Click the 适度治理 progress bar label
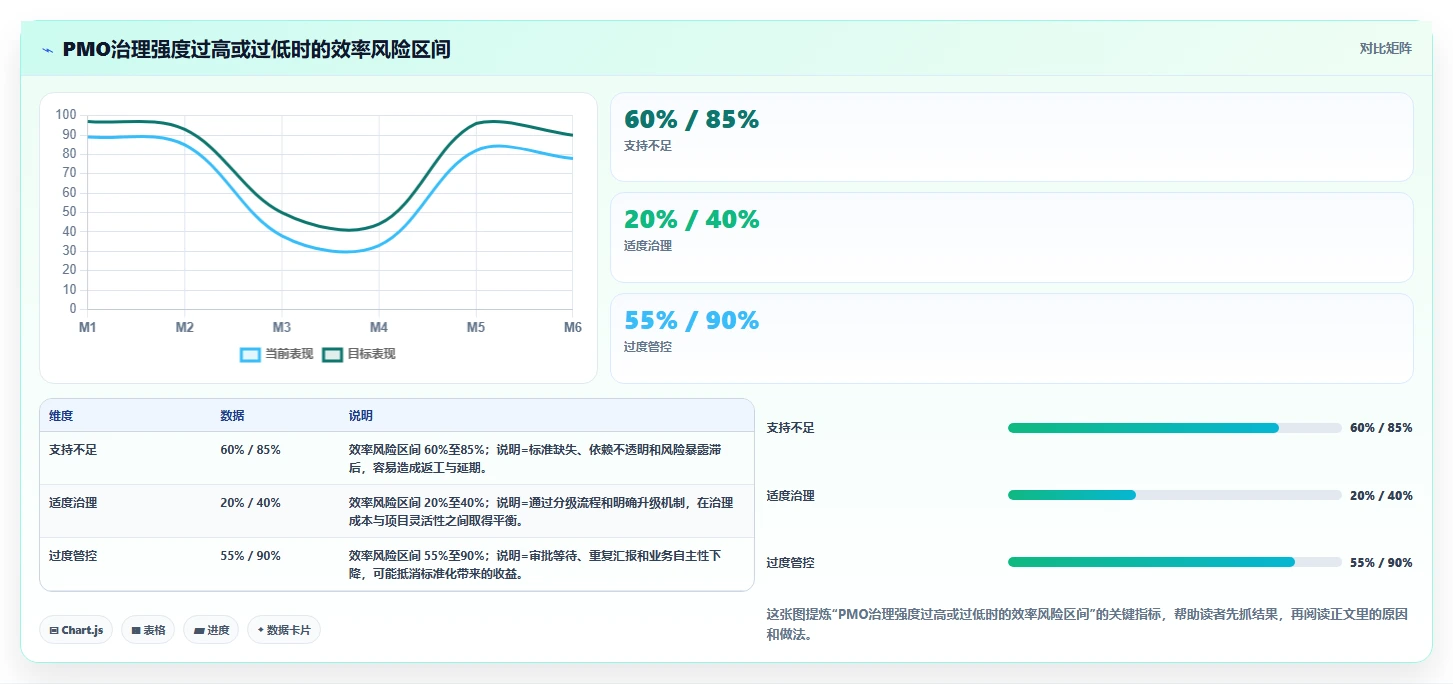Screen dimensions: 1453x684 (791, 495)
